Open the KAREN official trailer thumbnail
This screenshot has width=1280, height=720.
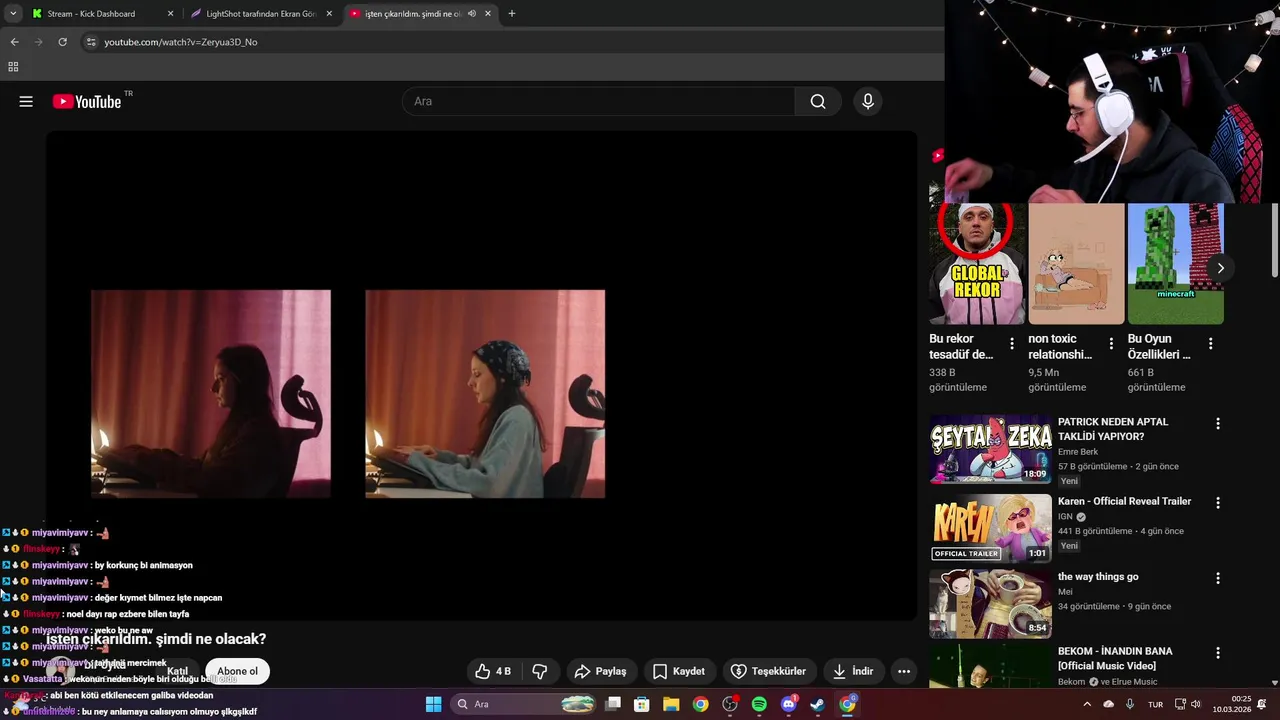pos(990,527)
